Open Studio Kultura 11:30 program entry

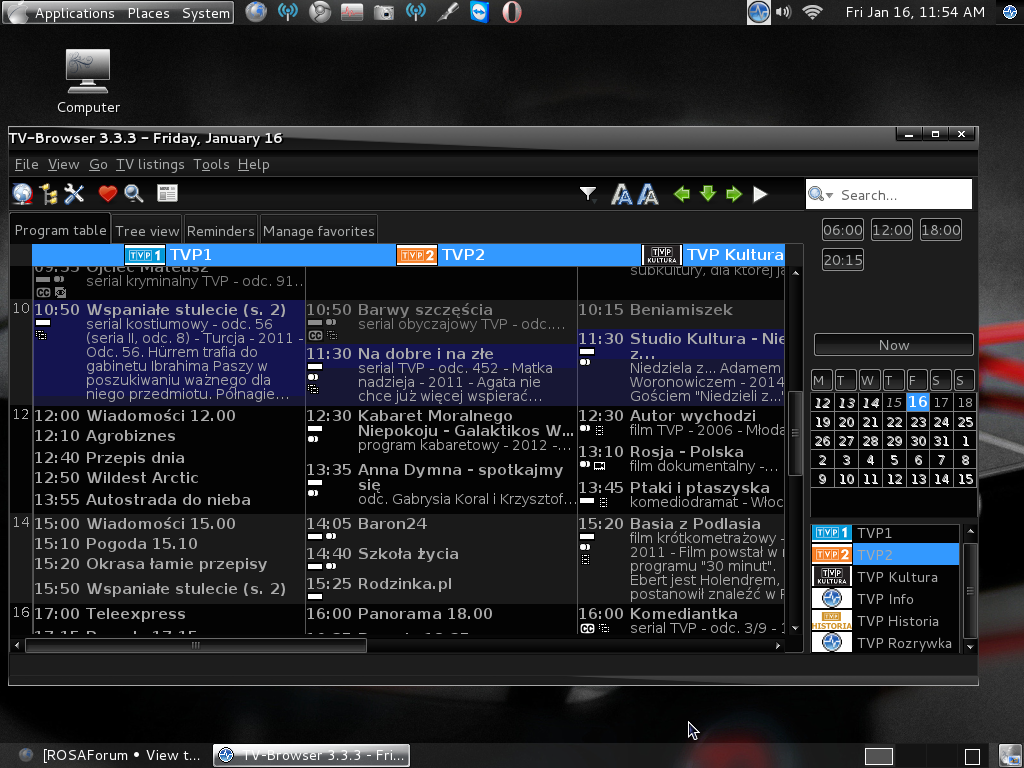[x=681, y=367]
